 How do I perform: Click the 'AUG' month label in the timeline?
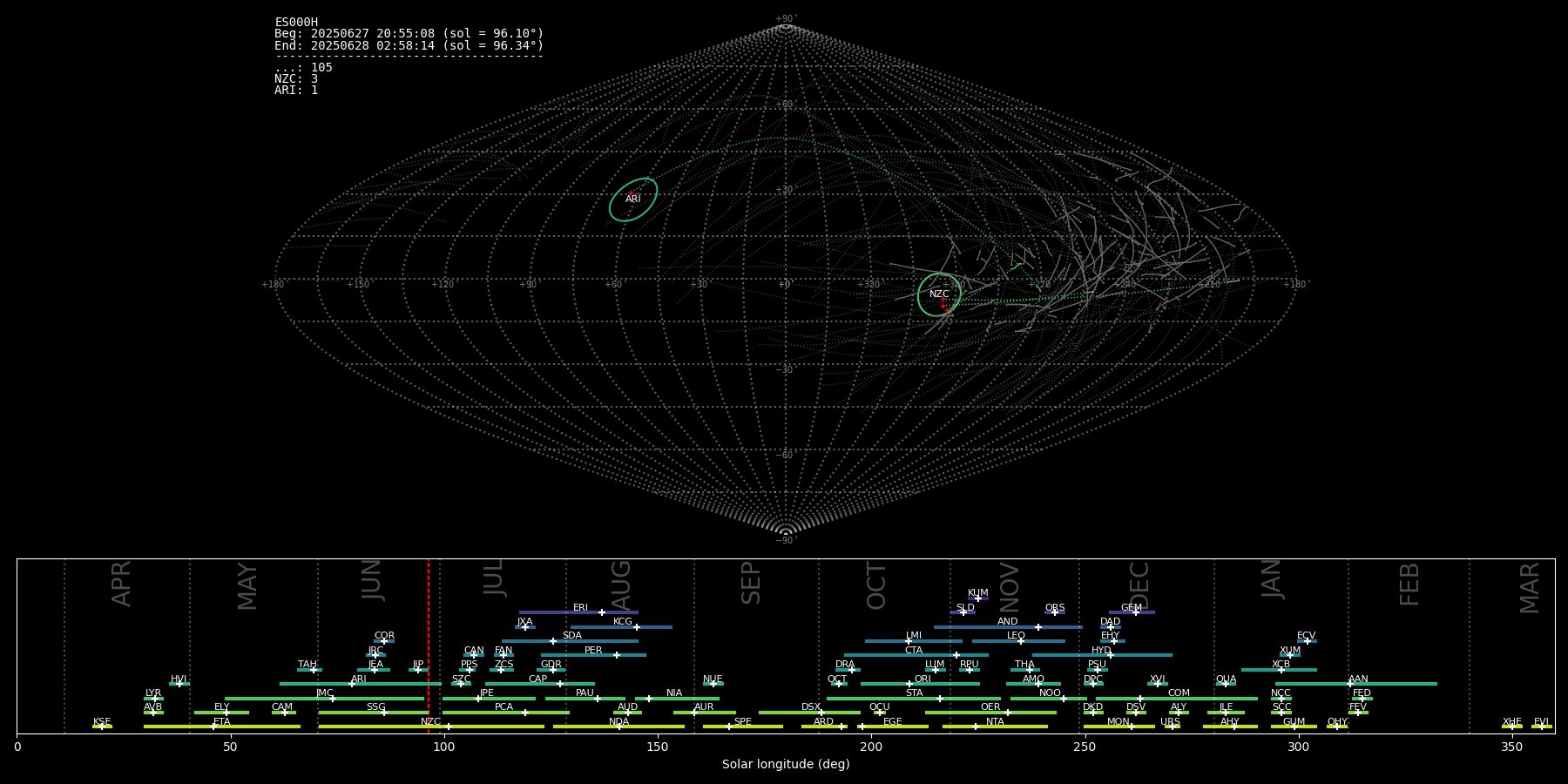pos(621,585)
